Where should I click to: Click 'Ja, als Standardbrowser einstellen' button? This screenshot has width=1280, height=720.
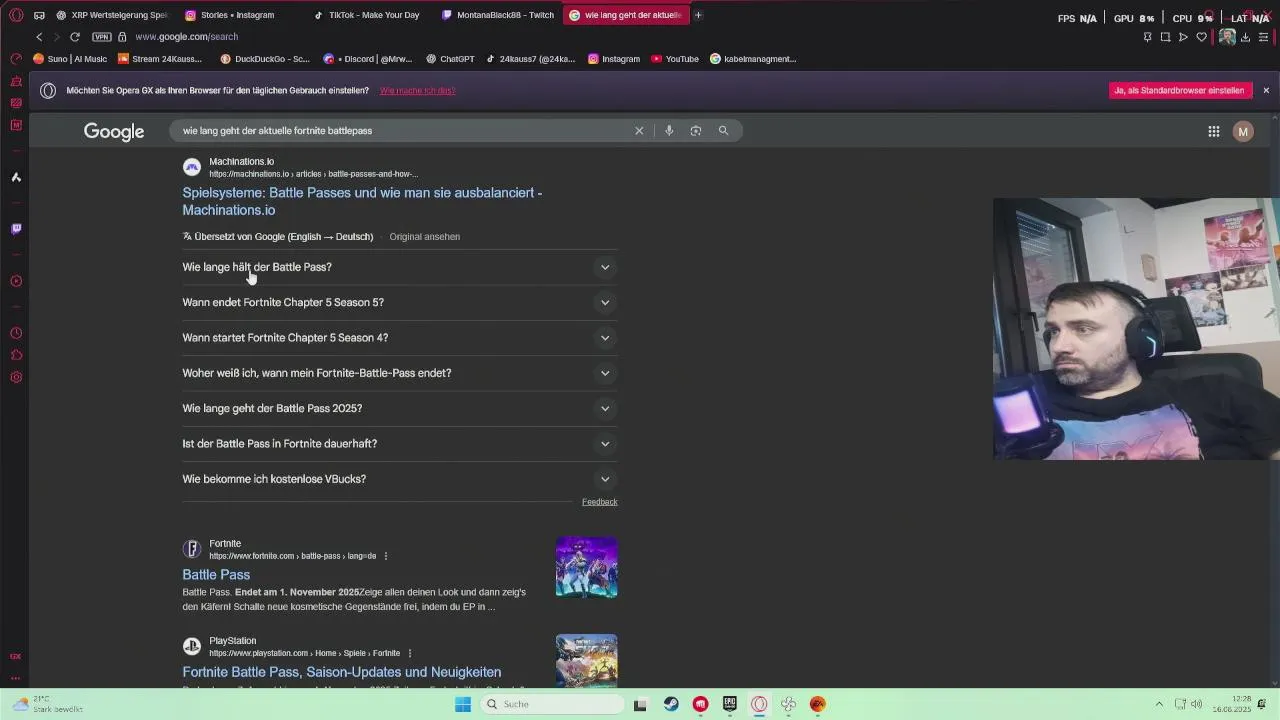[x=1180, y=90]
